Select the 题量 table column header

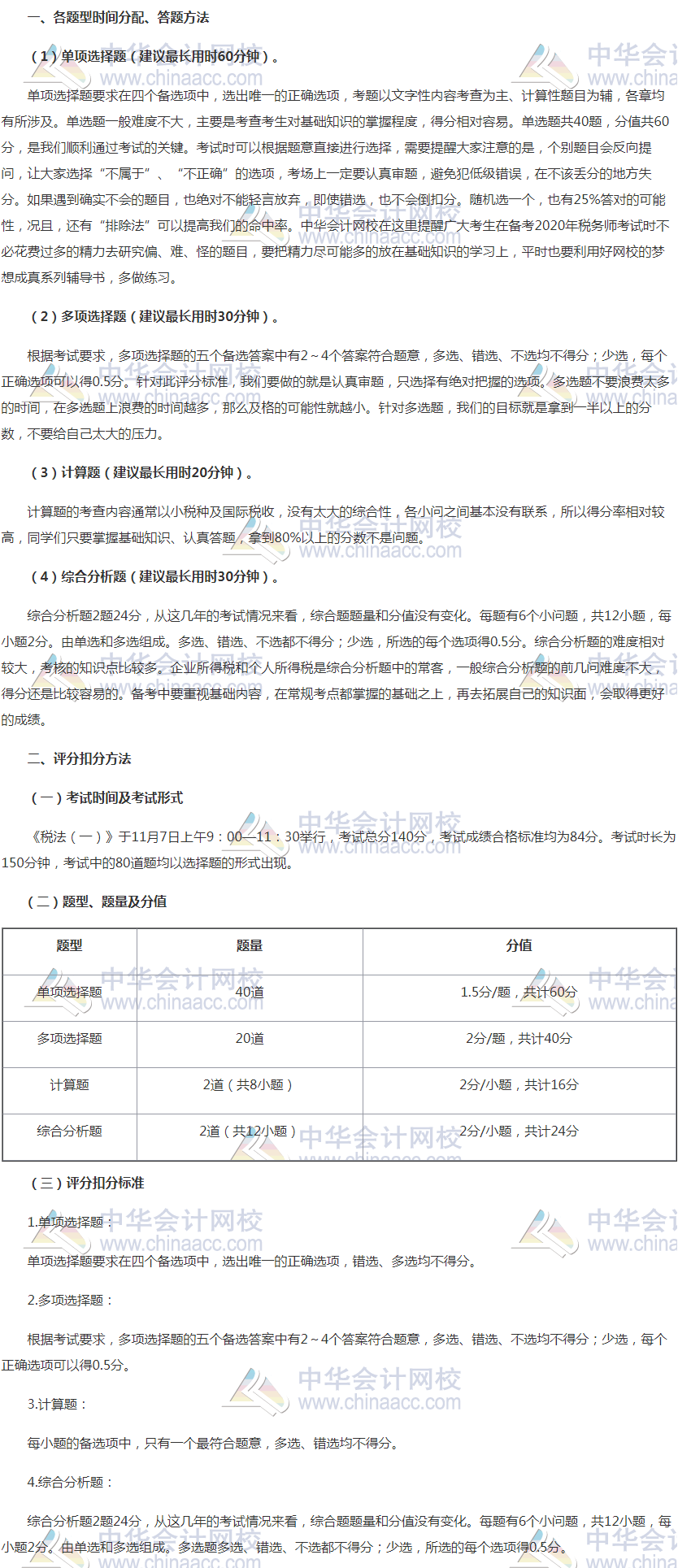(x=250, y=945)
